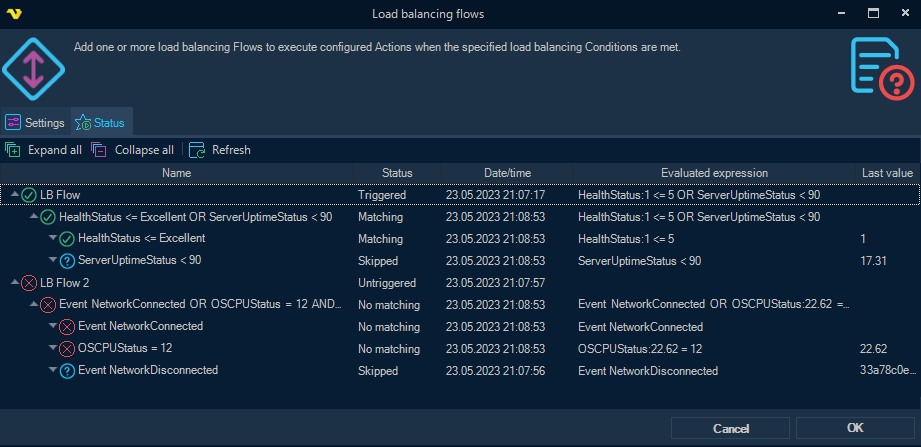Click the Refresh icon in toolbar
The height and width of the screenshot is (447, 921).
(x=197, y=150)
